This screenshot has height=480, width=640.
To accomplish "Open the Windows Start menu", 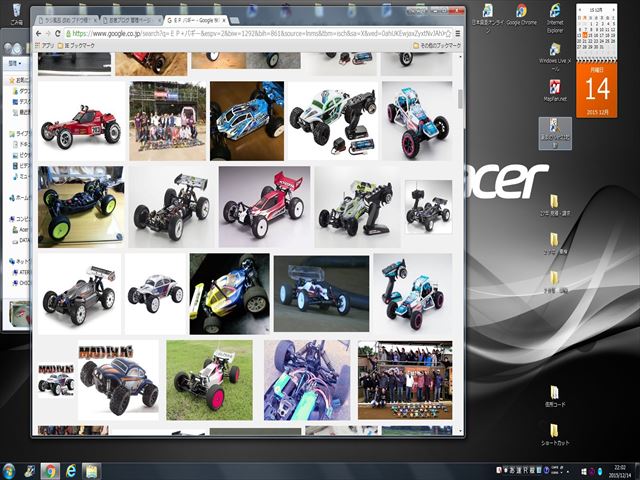I will pos(7,471).
